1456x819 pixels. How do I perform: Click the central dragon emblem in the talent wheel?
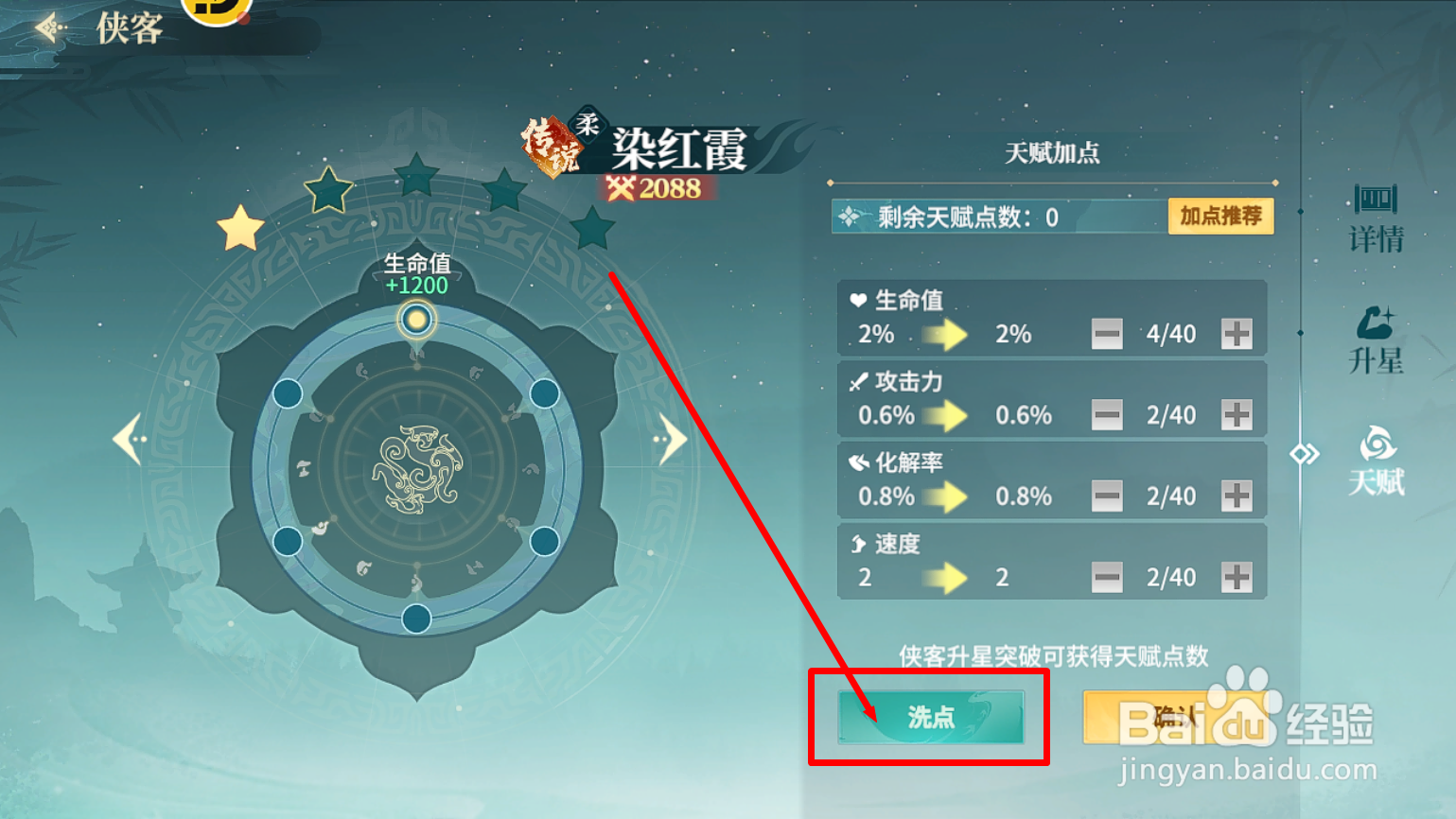[417, 469]
